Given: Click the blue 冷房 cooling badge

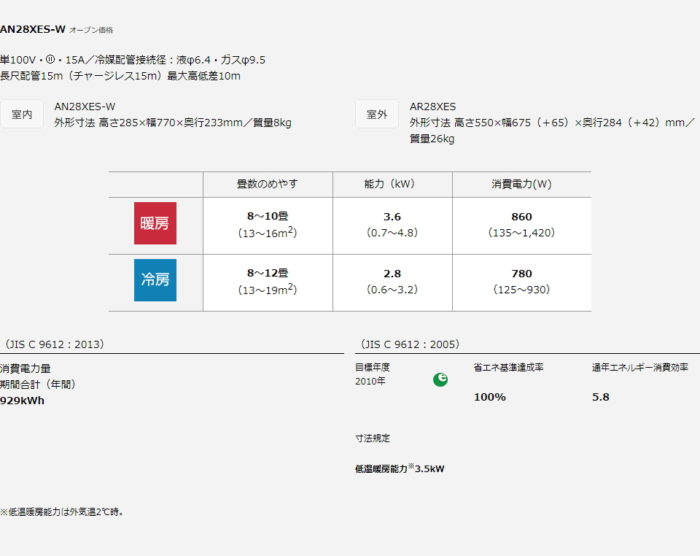Looking at the screenshot, I should [x=155, y=280].
